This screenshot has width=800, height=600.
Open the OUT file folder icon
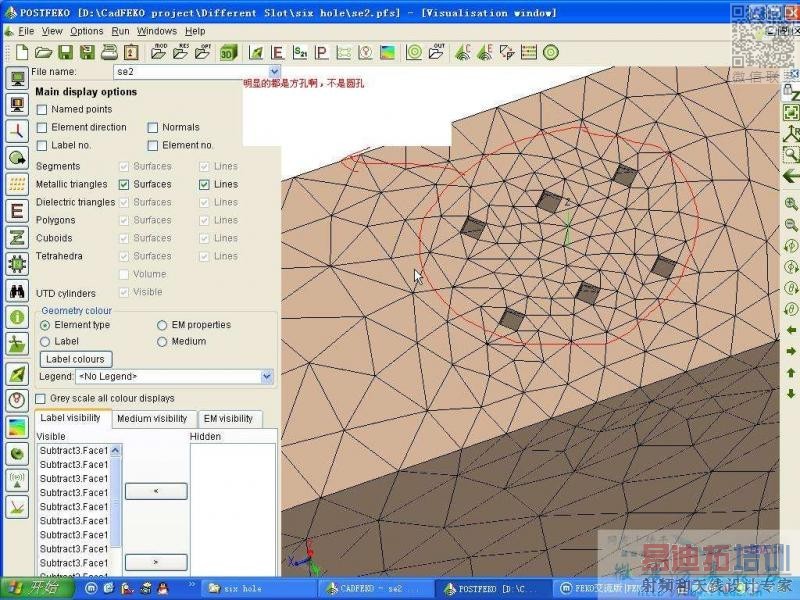tap(437, 52)
